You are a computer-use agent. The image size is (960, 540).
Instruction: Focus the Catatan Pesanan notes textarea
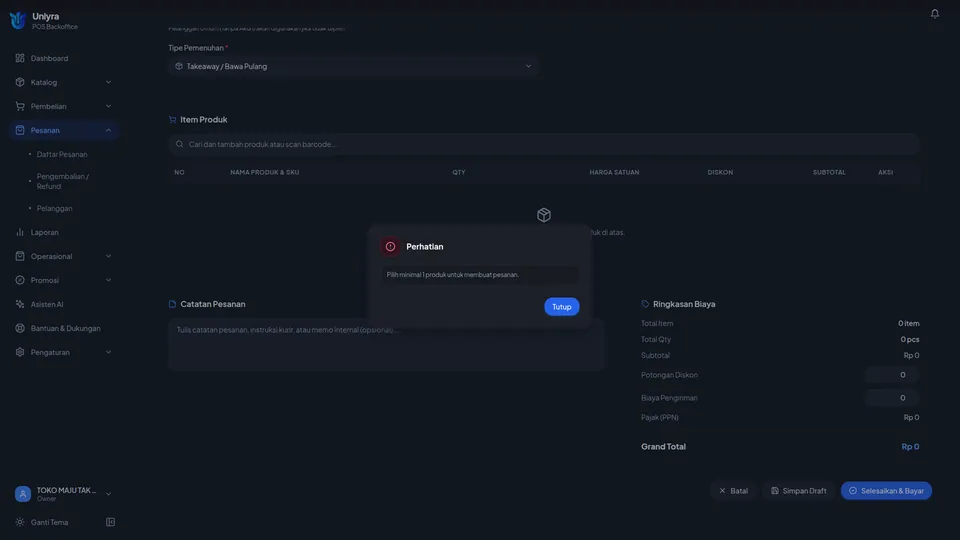[x=386, y=344]
